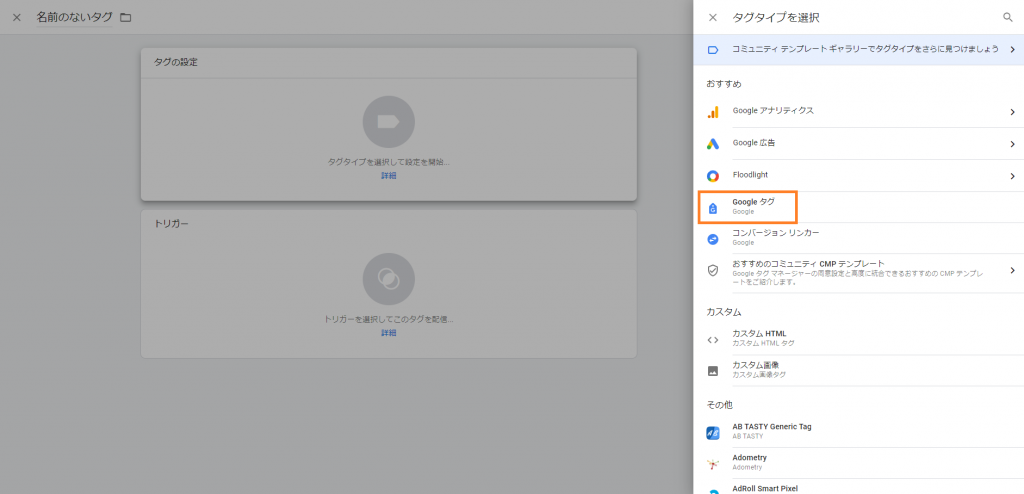Choose カスタム画像 tag type

point(858,370)
